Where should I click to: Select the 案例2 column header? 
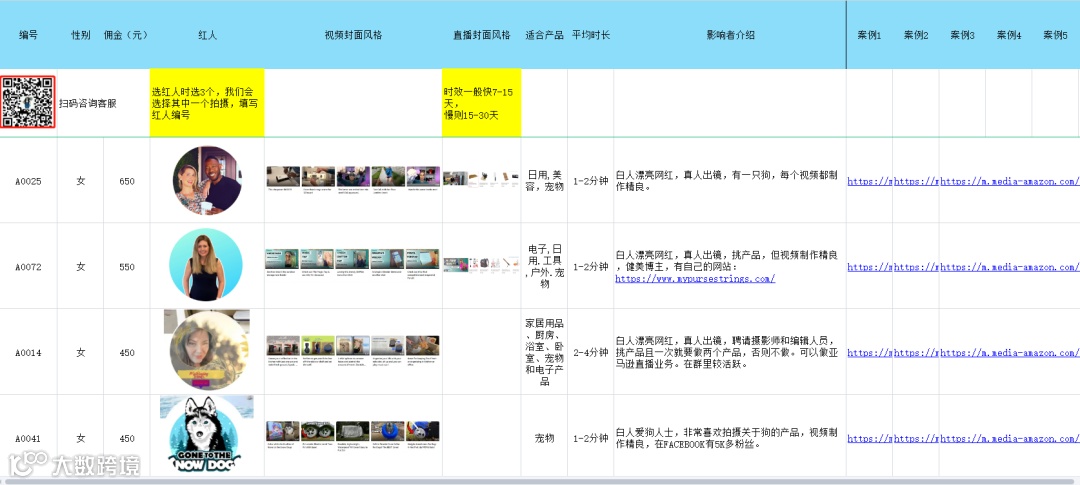[916, 35]
